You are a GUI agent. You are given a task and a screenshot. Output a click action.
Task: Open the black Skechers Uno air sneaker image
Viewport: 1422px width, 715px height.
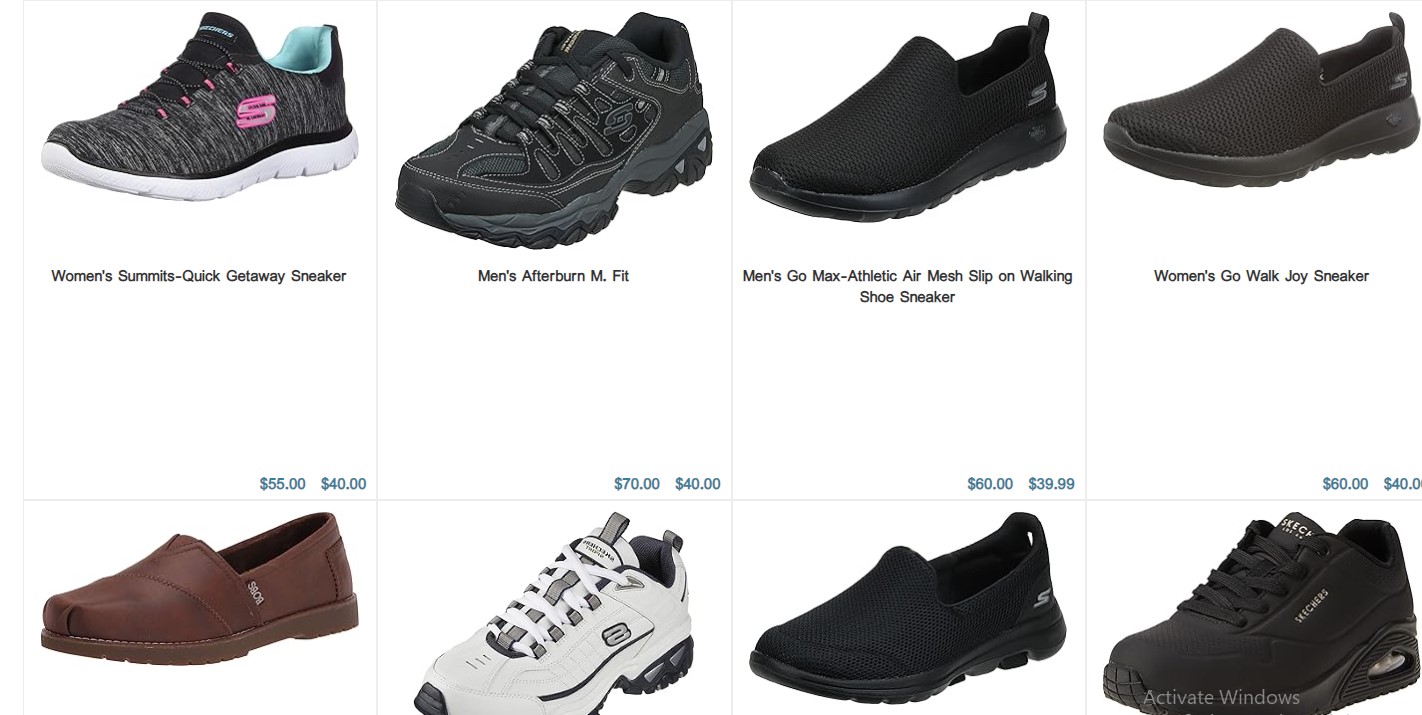(1262, 613)
